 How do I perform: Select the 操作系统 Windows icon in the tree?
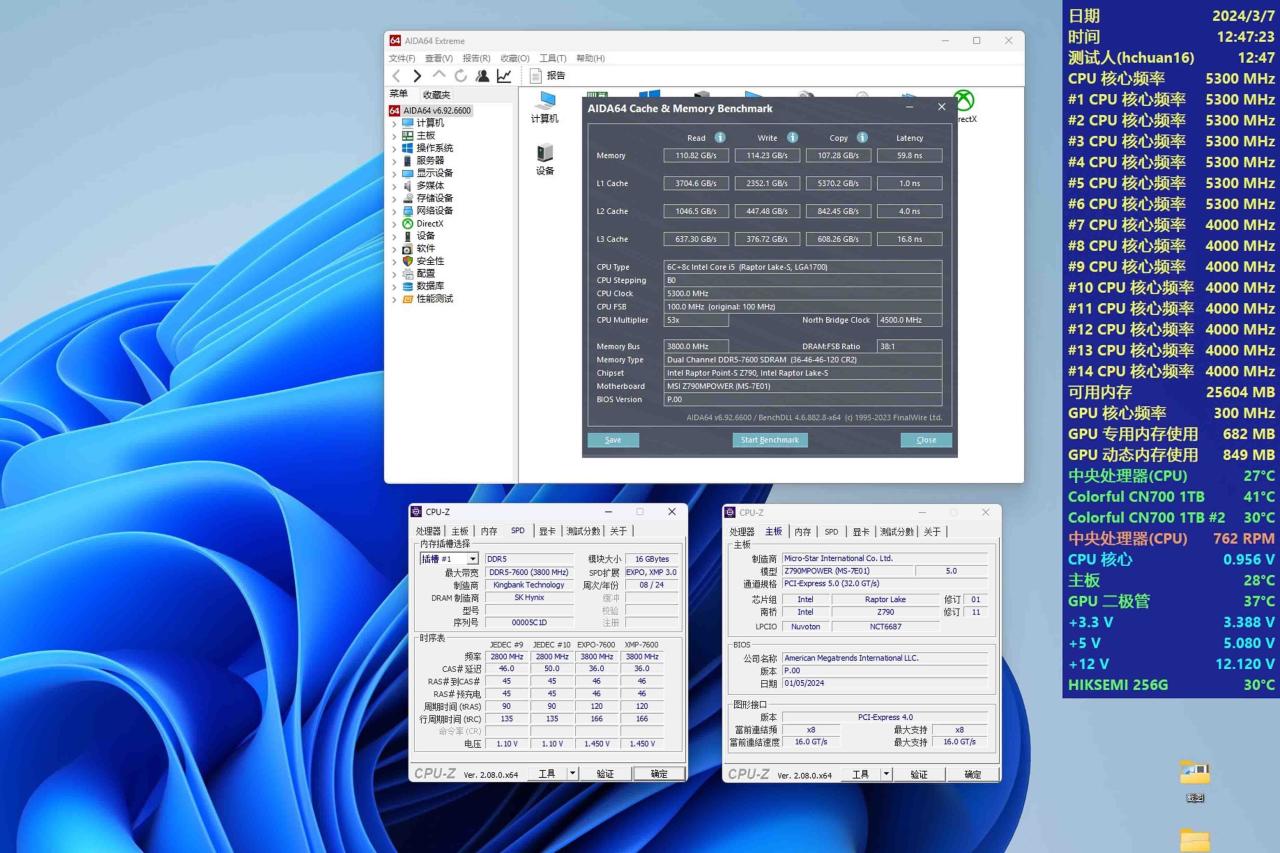click(408, 148)
